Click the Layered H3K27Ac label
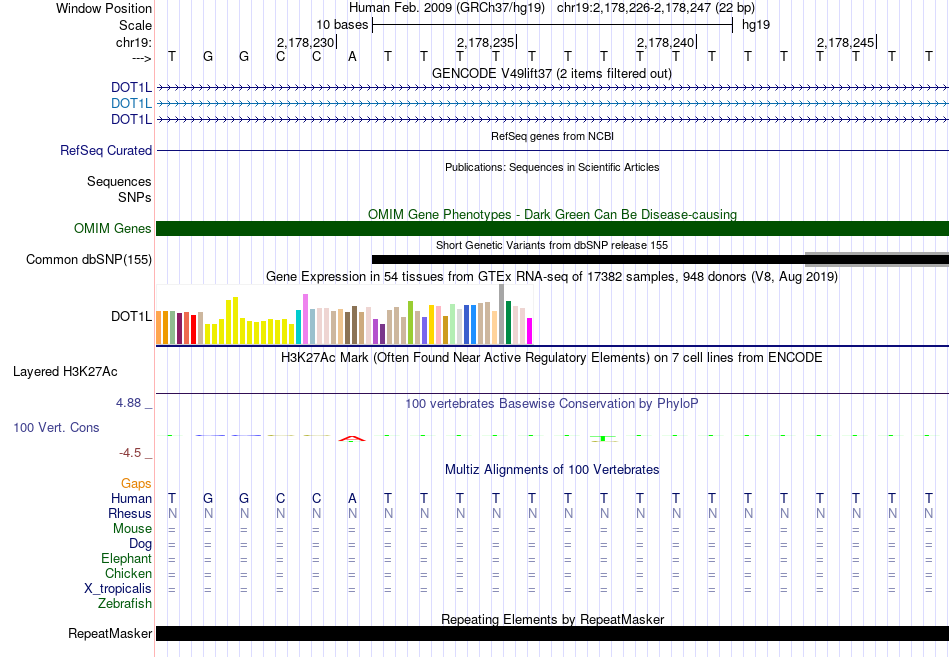950x657 pixels. point(65,372)
